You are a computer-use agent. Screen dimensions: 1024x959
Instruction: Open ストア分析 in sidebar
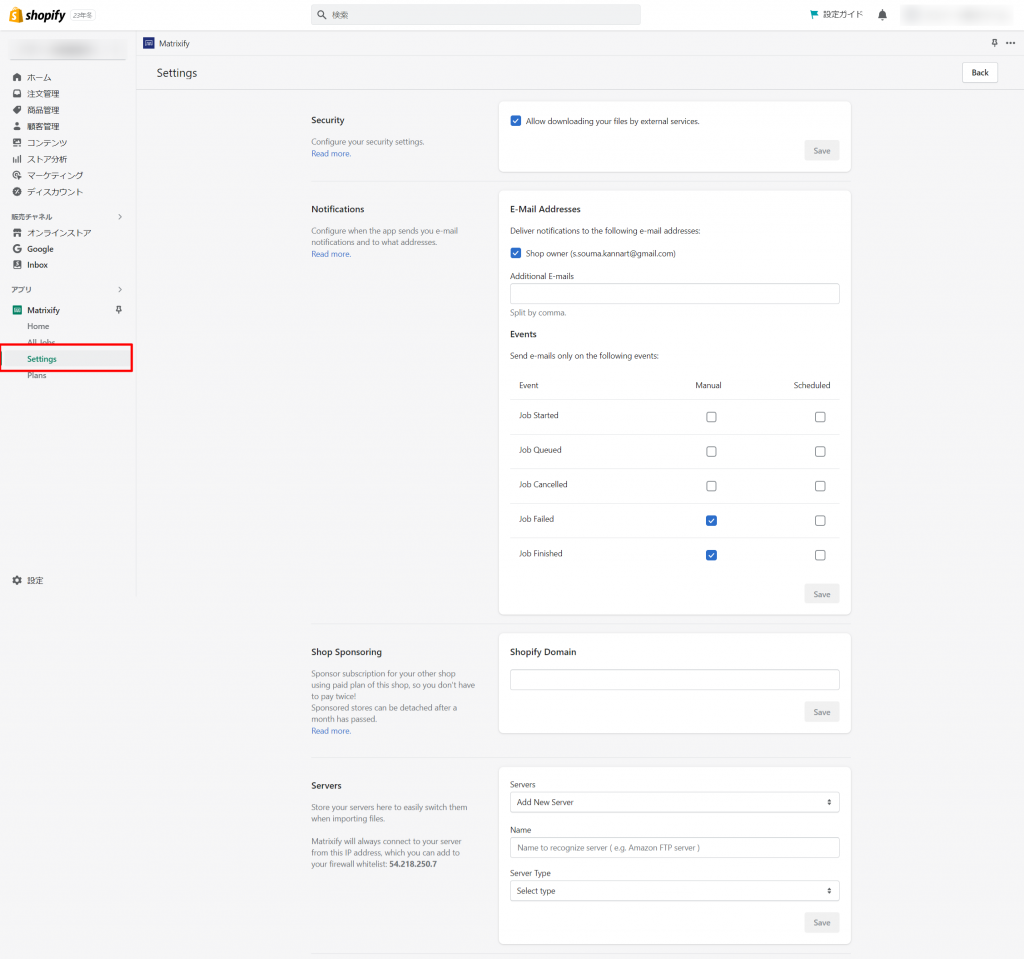tap(47, 159)
